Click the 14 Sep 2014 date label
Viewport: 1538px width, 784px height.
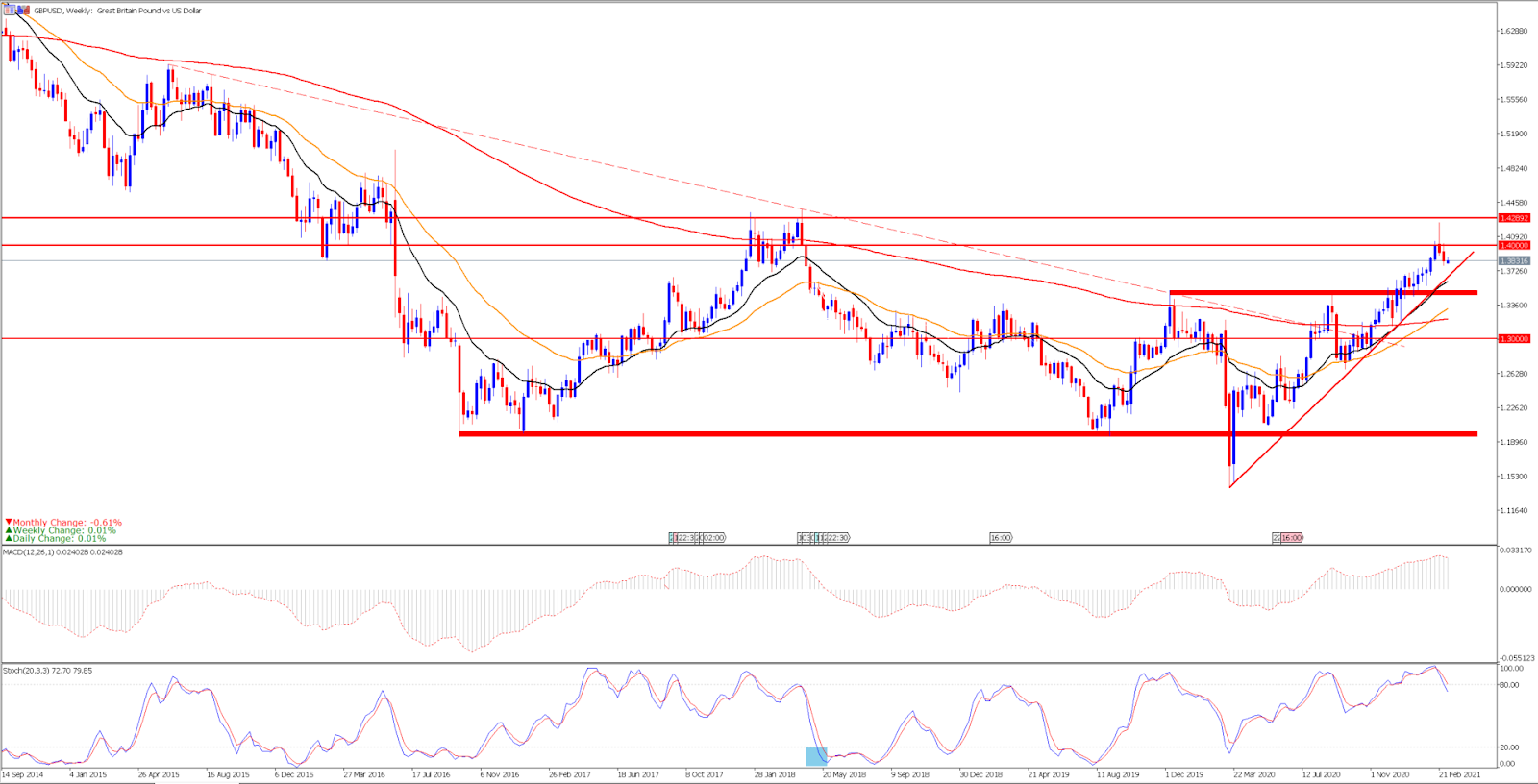23,774
